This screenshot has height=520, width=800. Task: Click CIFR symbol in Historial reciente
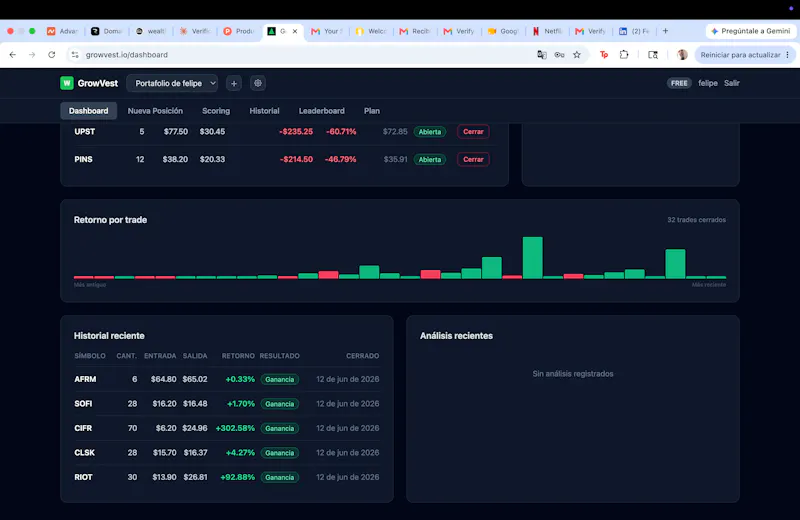pos(83,428)
